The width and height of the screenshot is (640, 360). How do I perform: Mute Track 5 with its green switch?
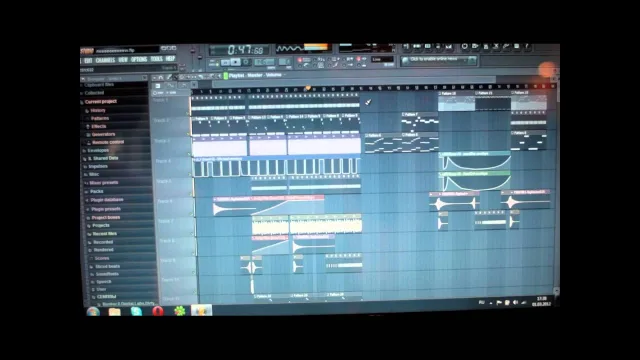(190, 194)
